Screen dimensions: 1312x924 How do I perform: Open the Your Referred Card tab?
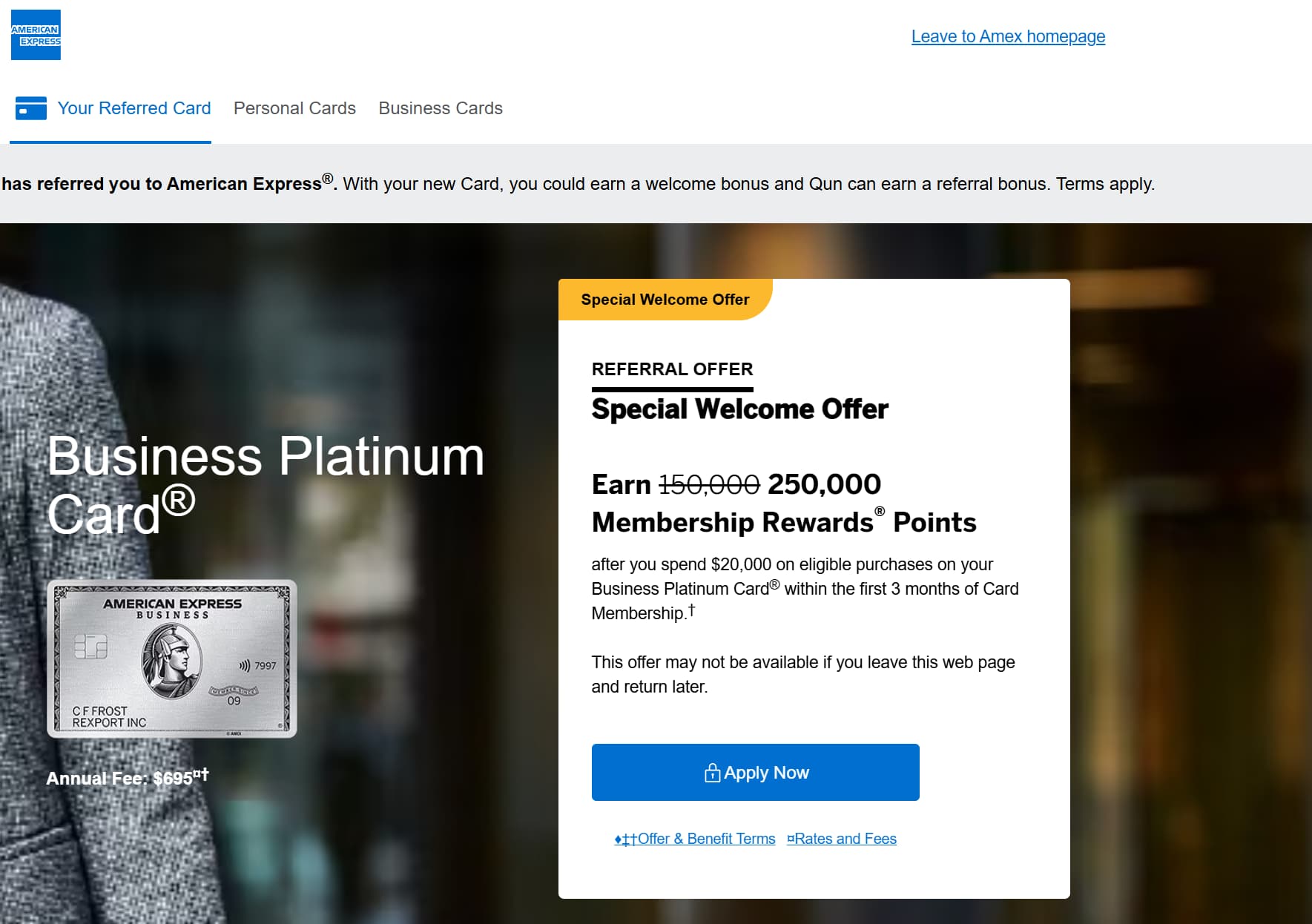[x=134, y=108]
